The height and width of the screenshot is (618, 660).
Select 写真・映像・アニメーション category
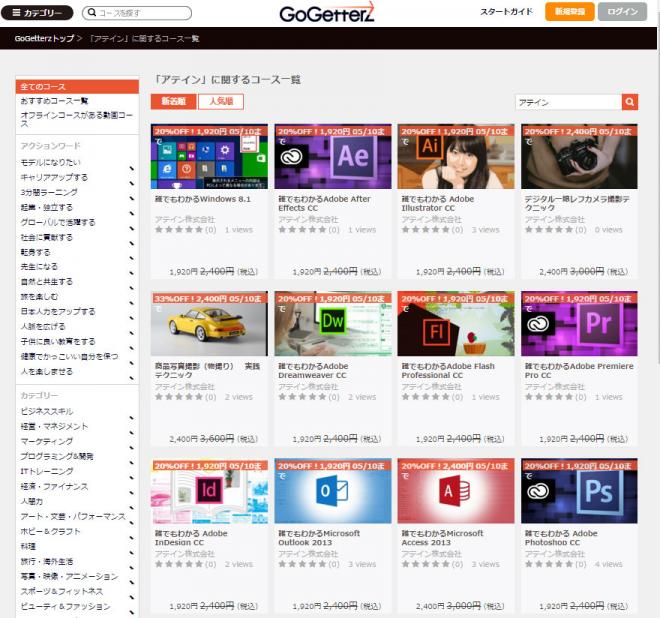(x=69, y=576)
